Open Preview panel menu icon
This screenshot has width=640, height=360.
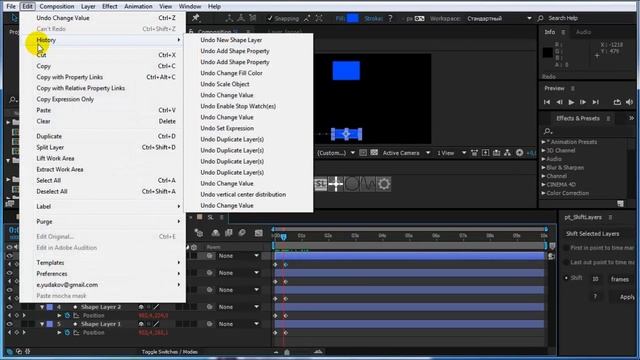pos(573,88)
